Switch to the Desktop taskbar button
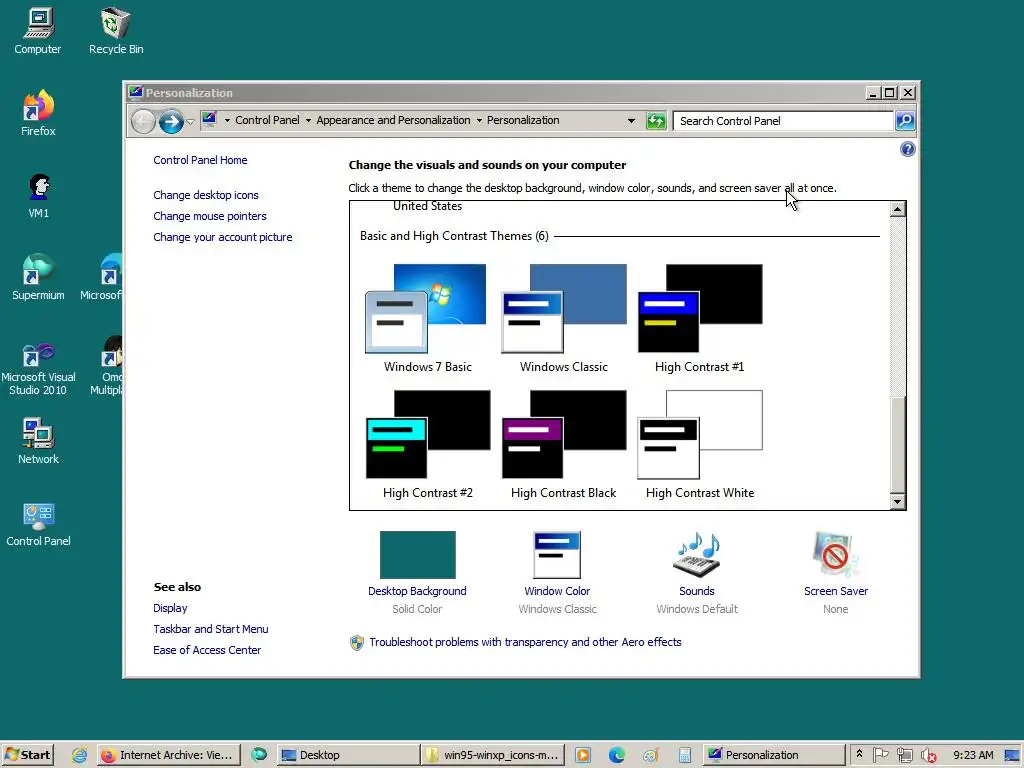Screen dimensions: 1024x768 click(x=347, y=755)
